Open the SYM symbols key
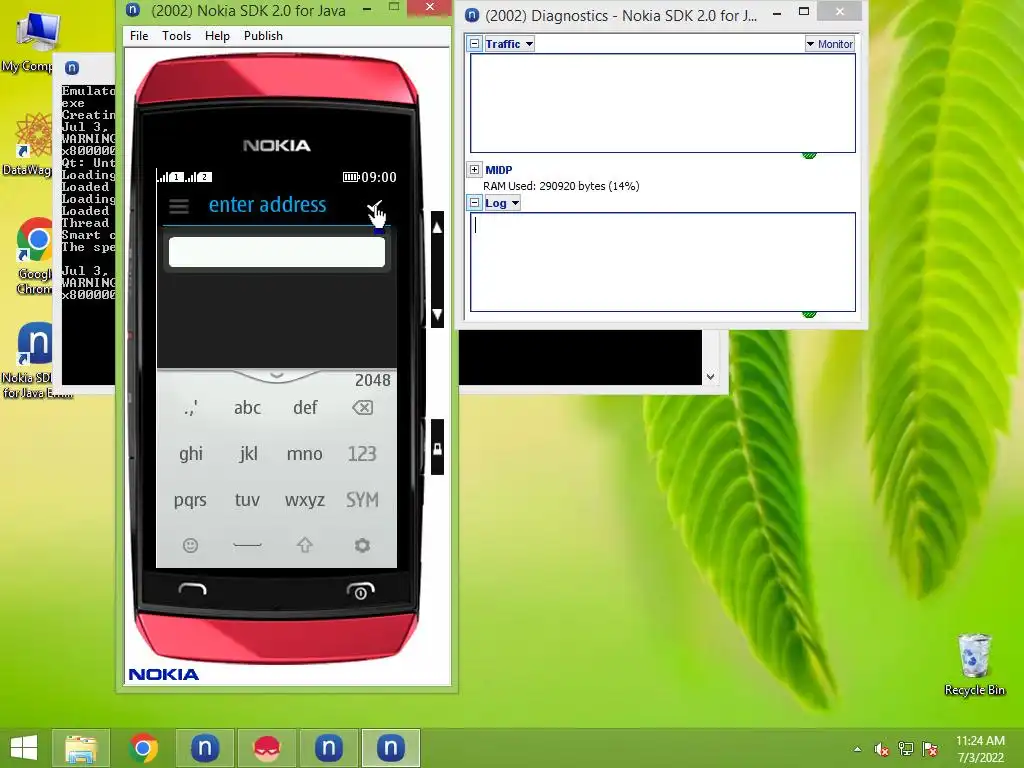This screenshot has height=768, width=1024. [362, 500]
